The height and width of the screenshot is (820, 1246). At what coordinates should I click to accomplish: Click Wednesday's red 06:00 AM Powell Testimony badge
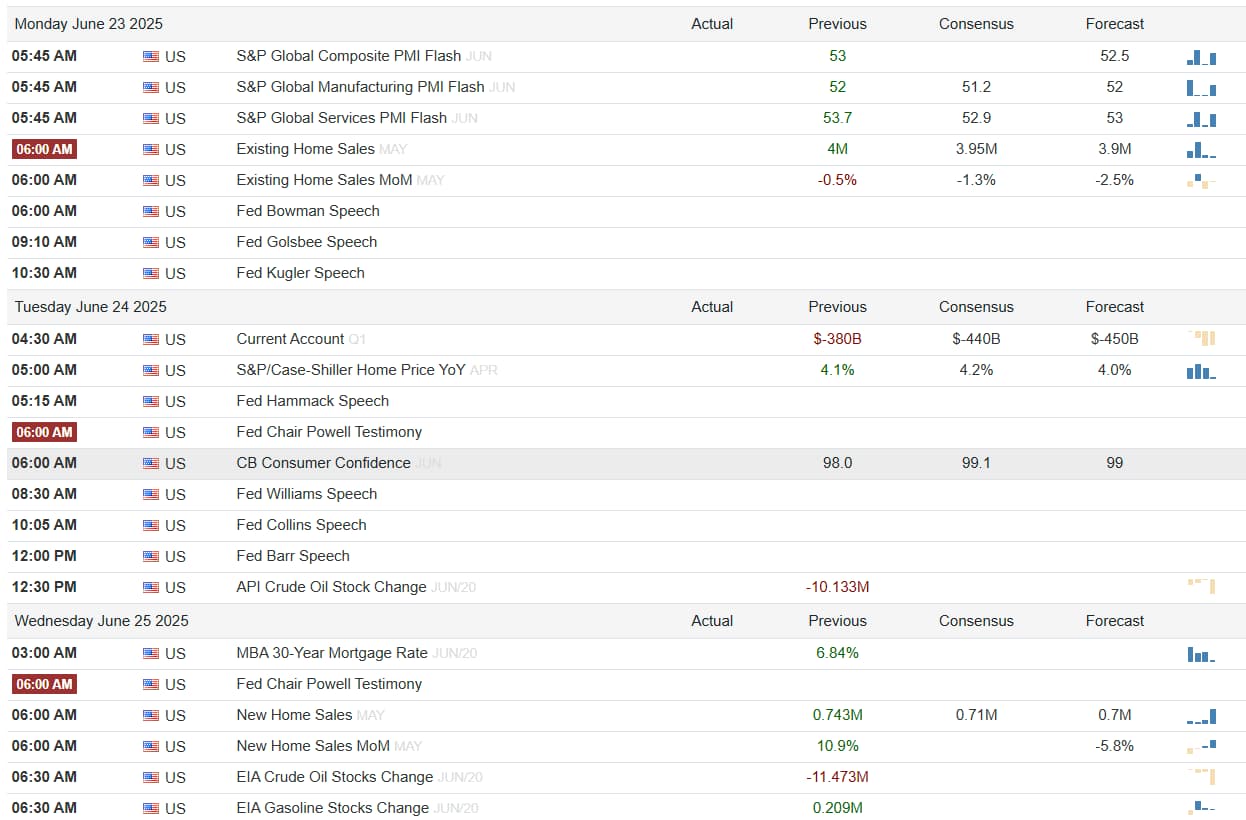point(44,684)
